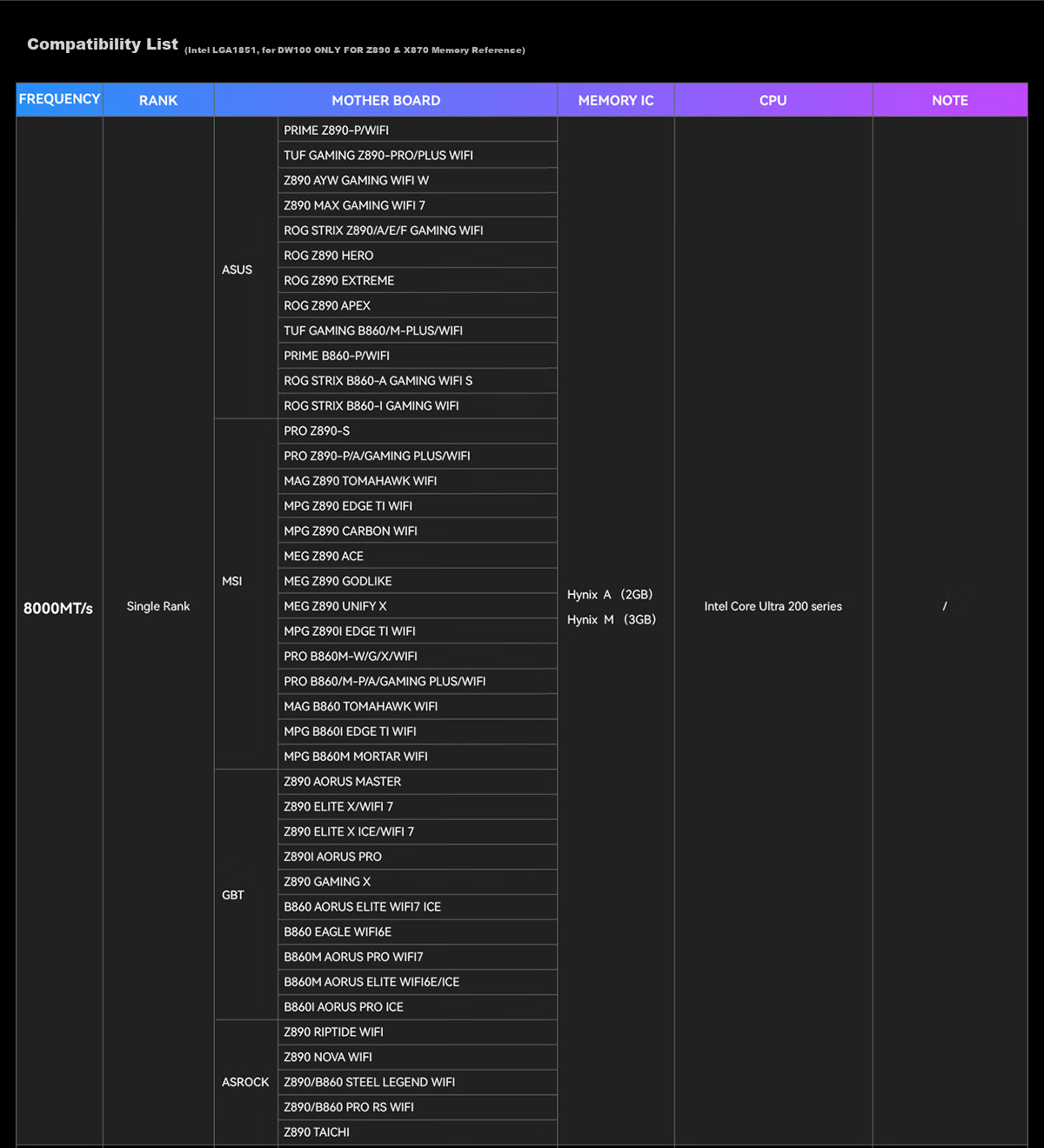Select PRO Z890-S row
The width and height of the screenshot is (1044, 1148).
[x=418, y=430]
